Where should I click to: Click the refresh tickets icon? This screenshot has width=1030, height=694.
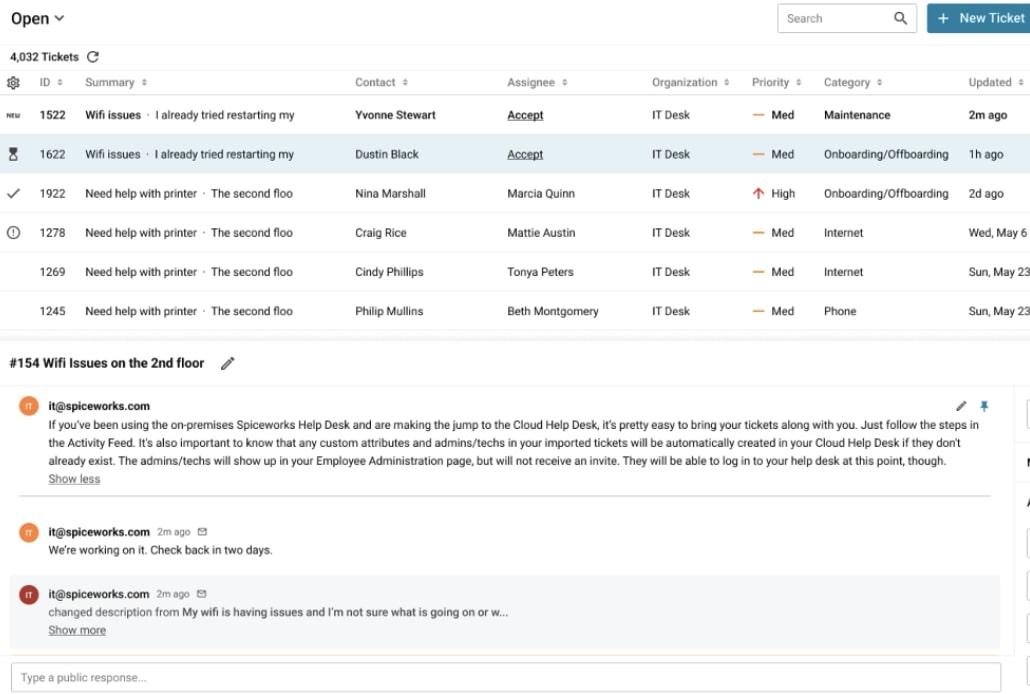[x=93, y=57]
